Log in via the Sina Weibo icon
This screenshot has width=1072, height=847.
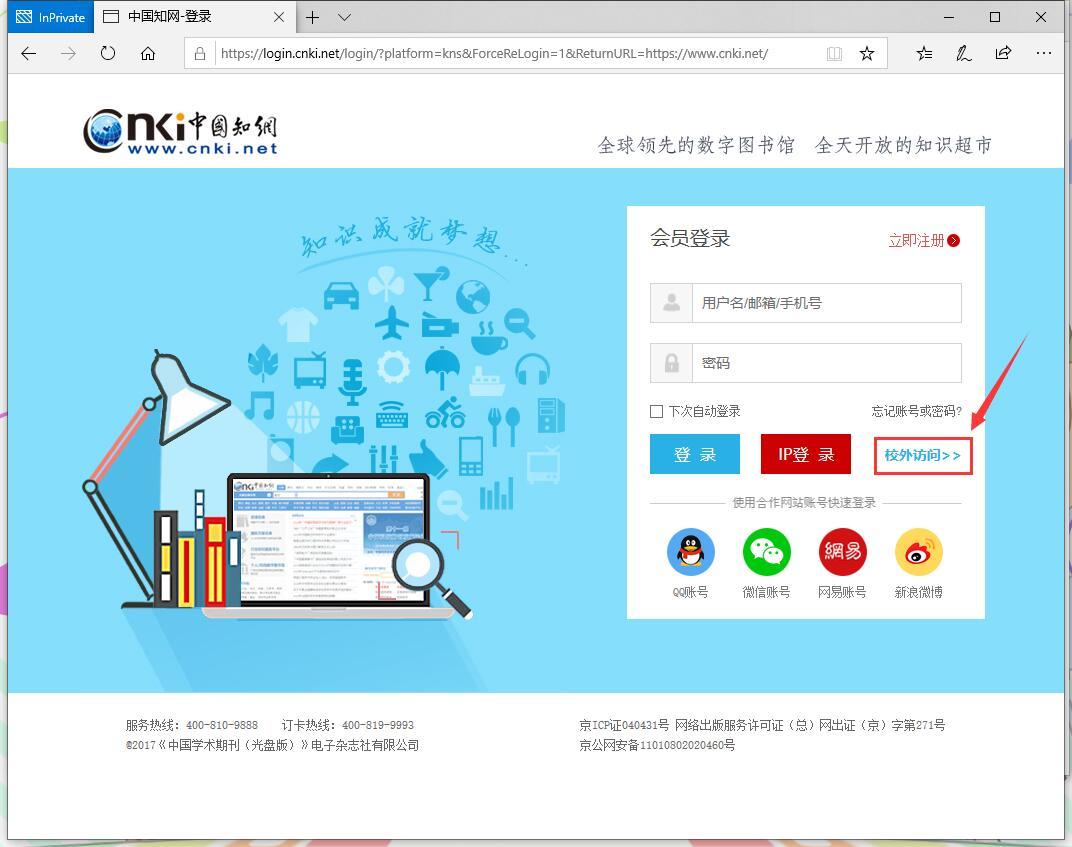pos(918,551)
